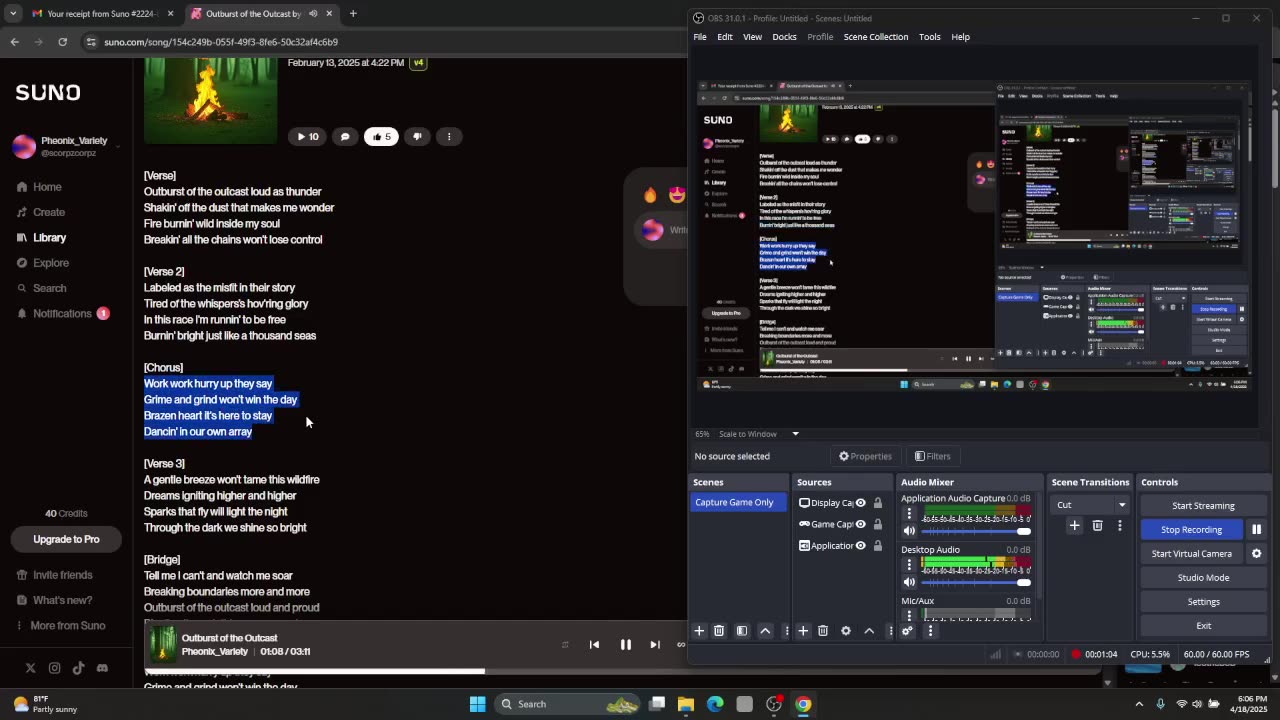This screenshot has height=720, width=1280.
Task: Open What's new? link
Action: (55, 600)
